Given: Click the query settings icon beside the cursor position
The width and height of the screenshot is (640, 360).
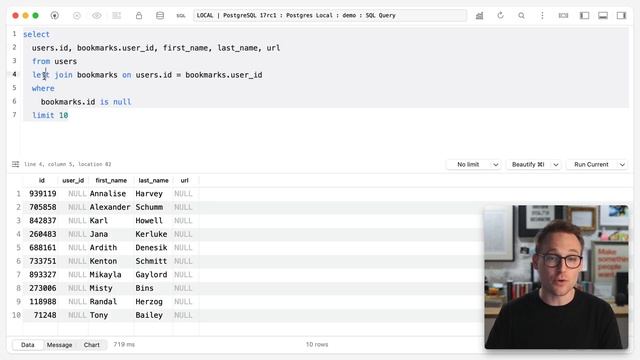Looking at the screenshot, I should pos(16,164).
